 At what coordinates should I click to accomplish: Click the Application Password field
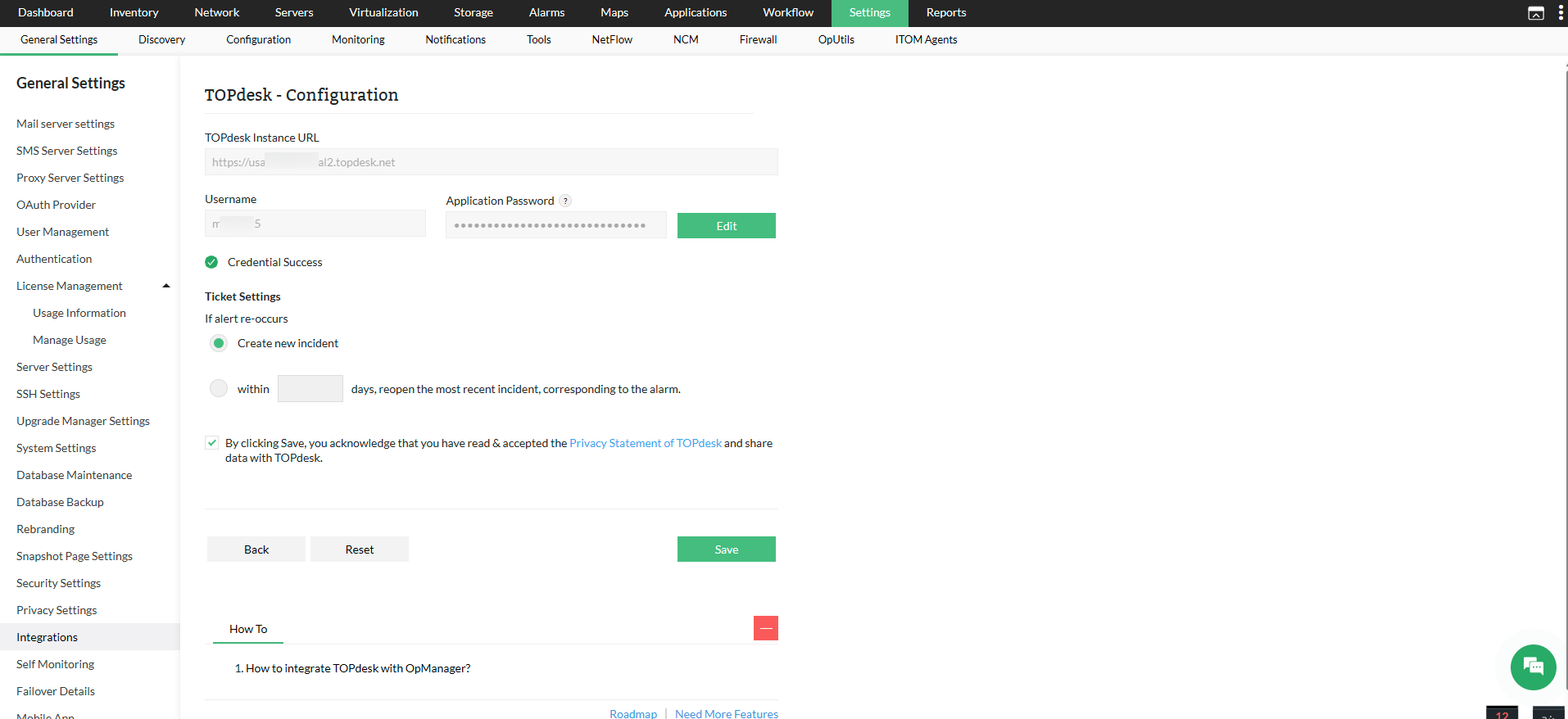556,225
